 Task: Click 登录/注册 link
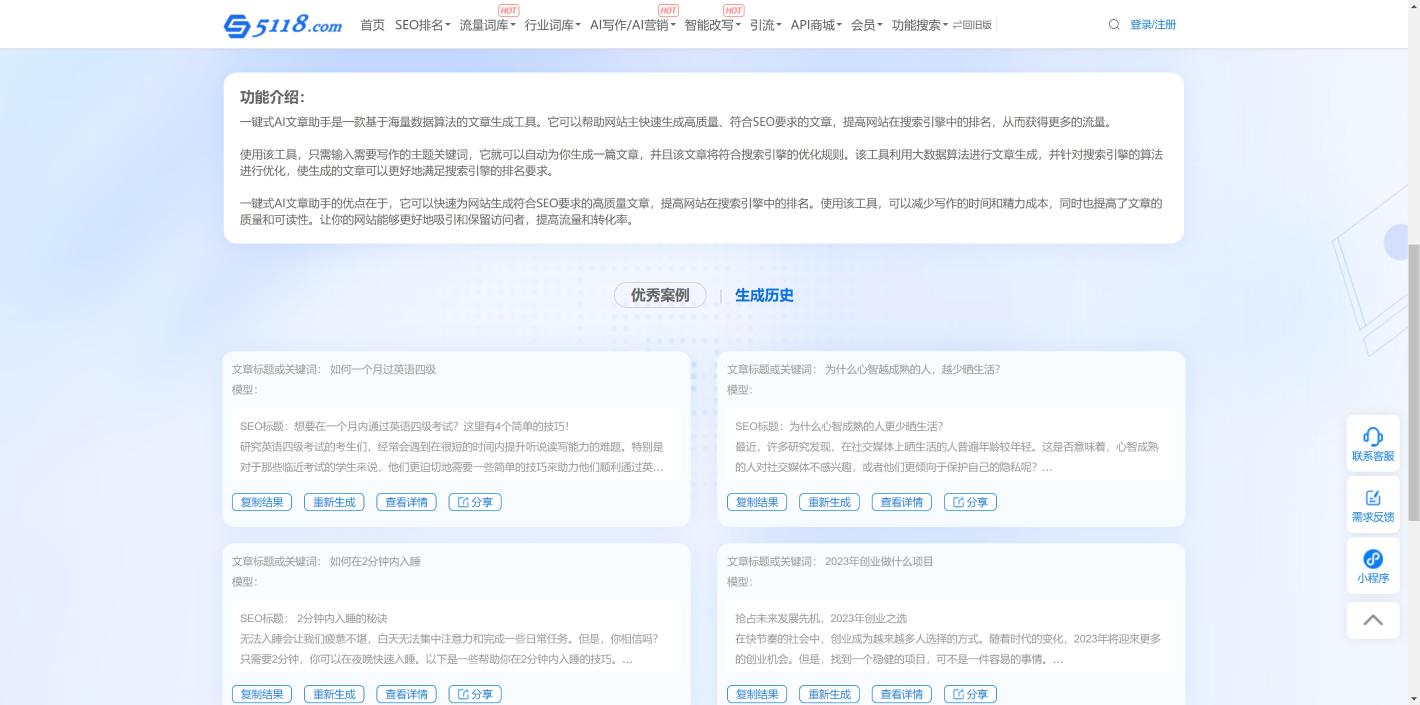[1153, 25]
